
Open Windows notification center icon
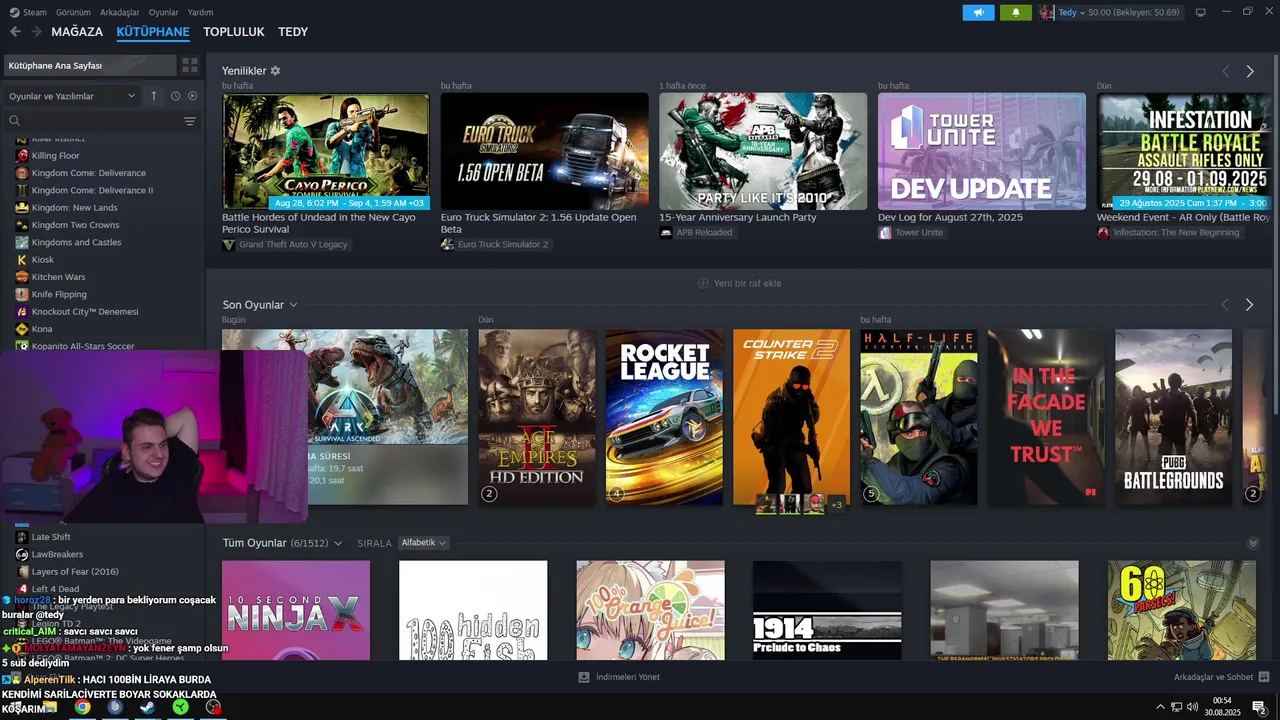tap(1259, 707)
